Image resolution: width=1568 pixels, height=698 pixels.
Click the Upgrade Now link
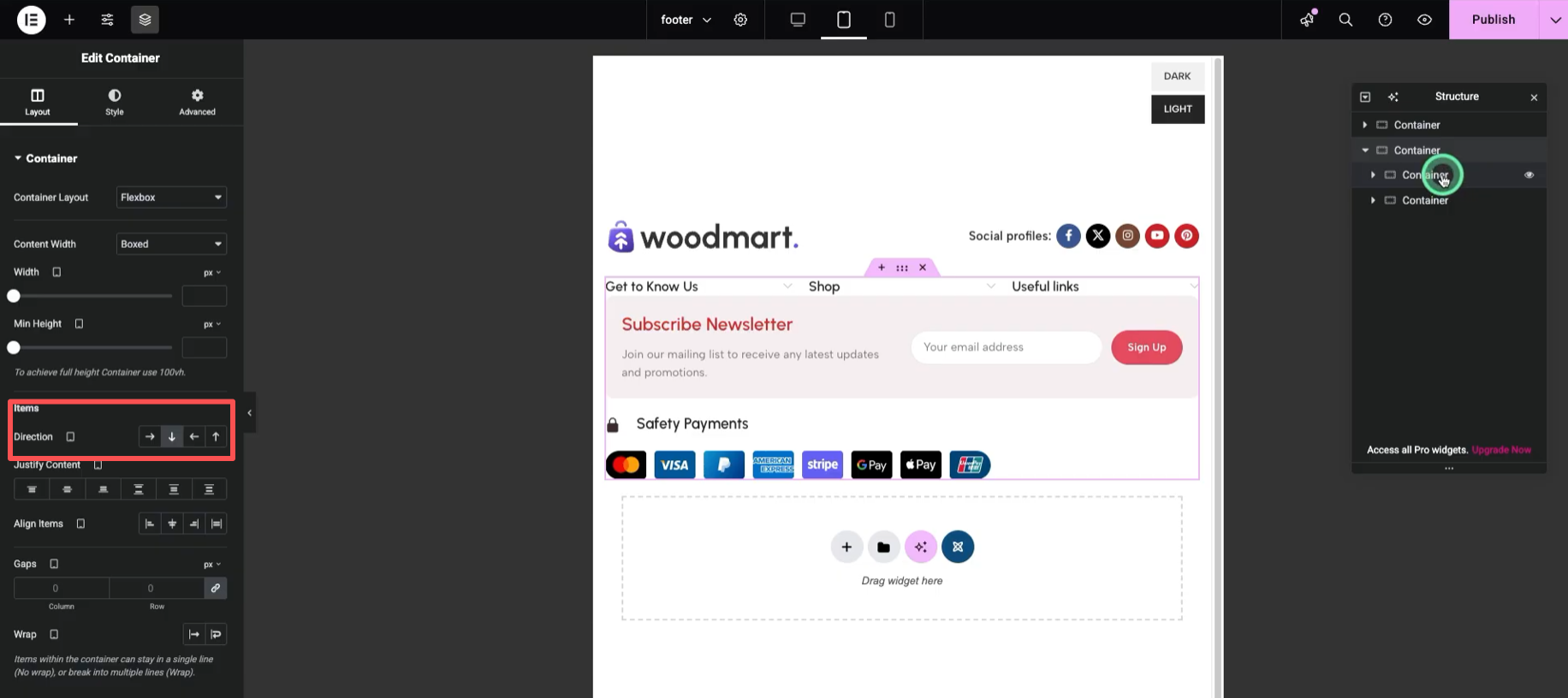click(1501, 450)
